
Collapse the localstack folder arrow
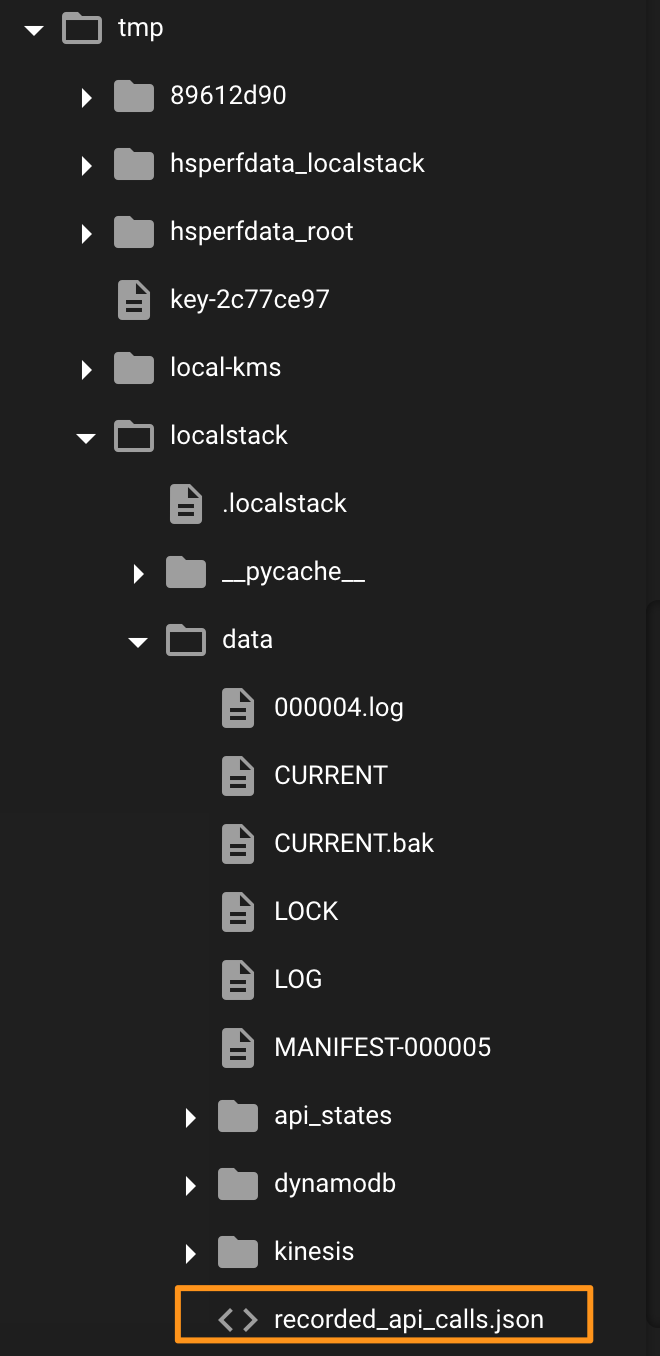click(86, 438)
